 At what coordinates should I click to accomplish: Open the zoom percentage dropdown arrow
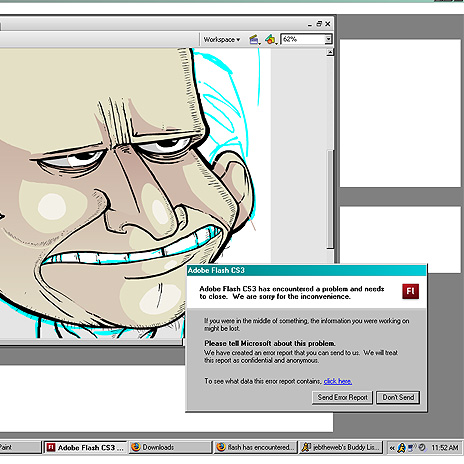pos(328,39)
